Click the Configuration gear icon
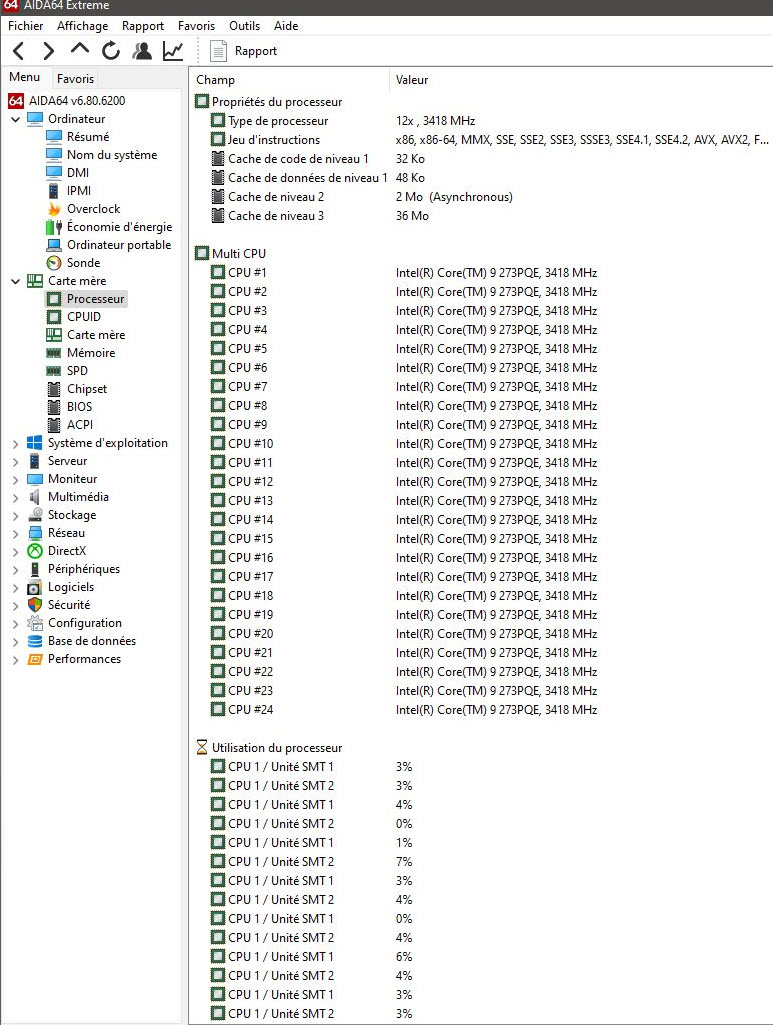 [35, 623]
